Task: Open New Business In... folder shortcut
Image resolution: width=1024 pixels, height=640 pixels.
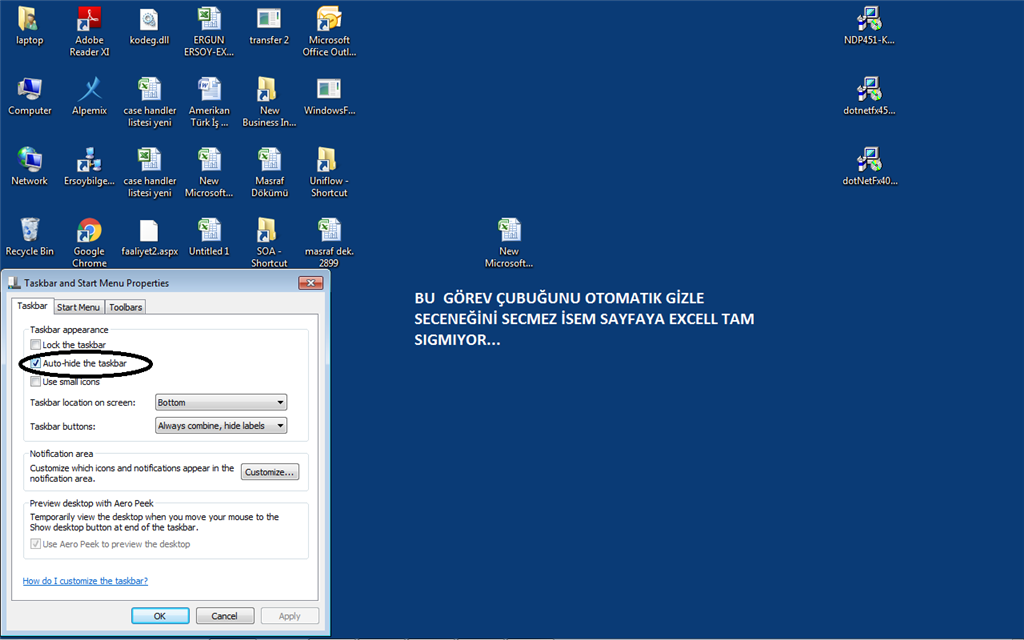Action: tap(269, 90)
